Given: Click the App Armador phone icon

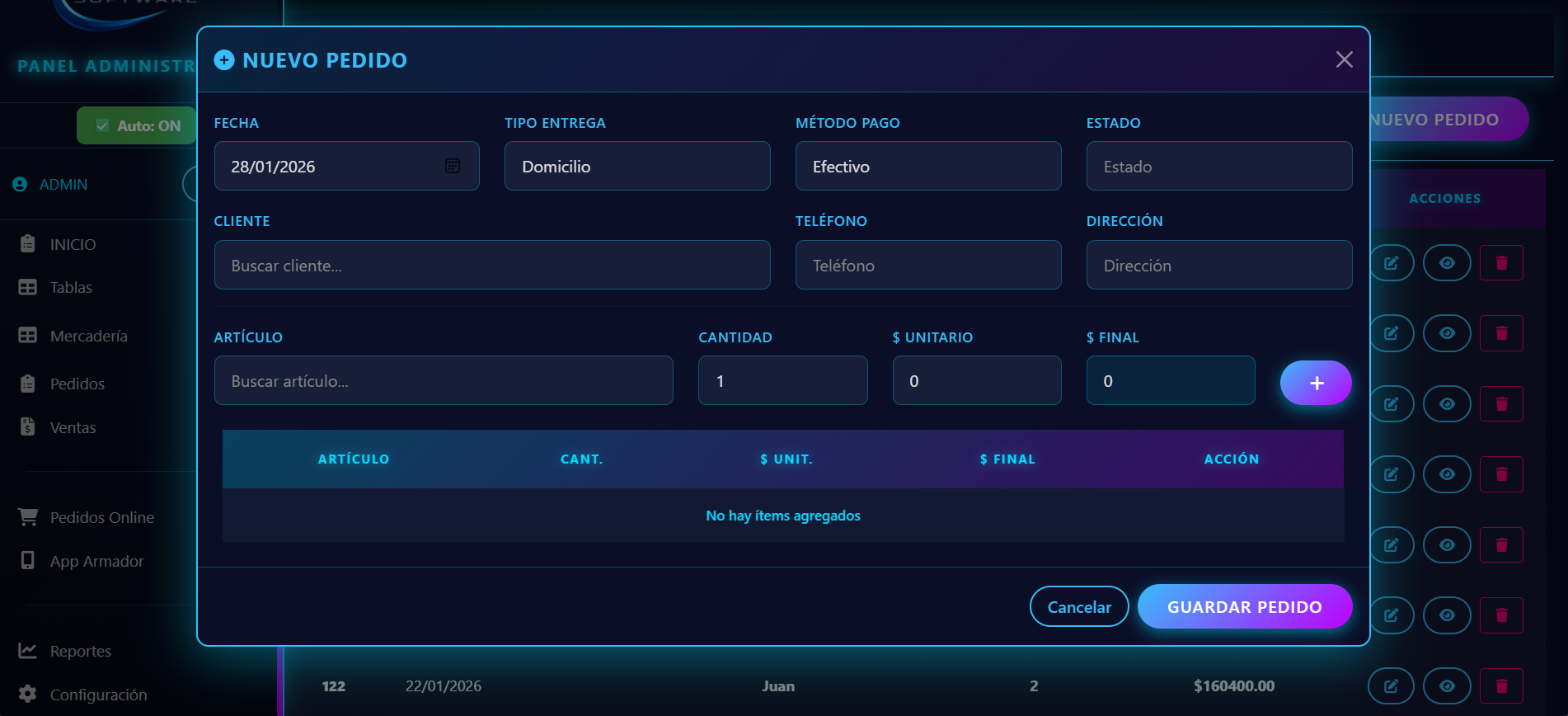Looking at the screenshot, I should (x=28, y=561).
